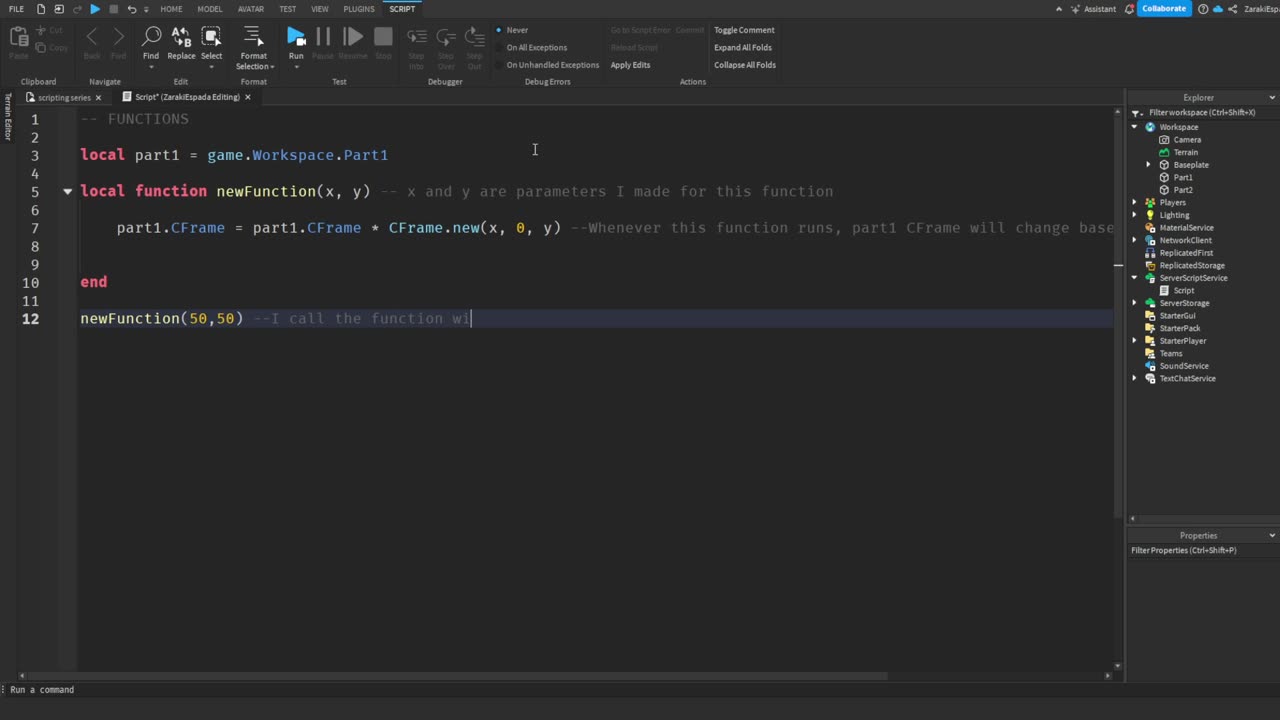Viewport: 1280px width, 720px height.
Task: Select SoundService in Explorer
Action: point(1183,366)
